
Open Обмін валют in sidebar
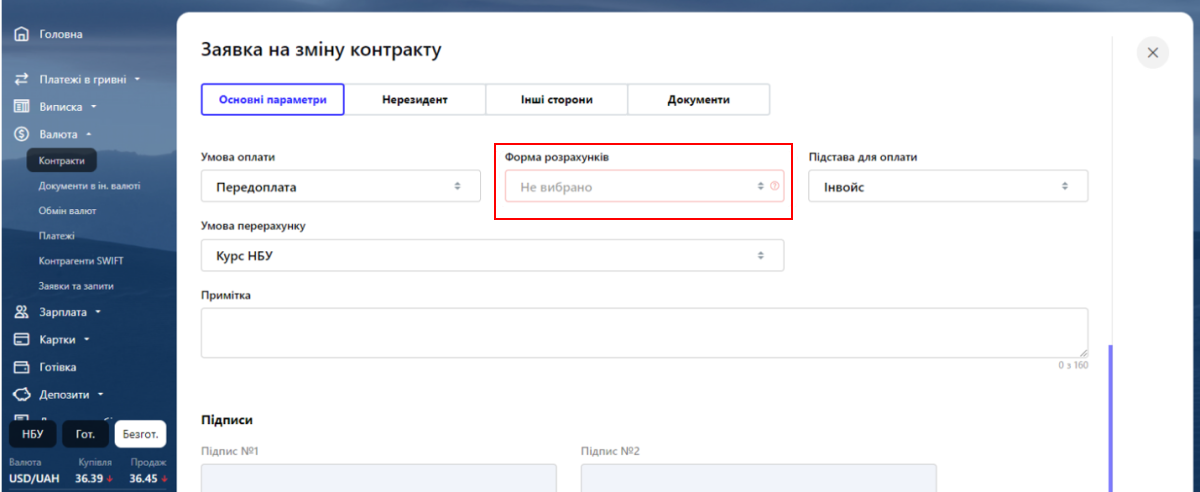pyautogui.click(x=68, y=211)
